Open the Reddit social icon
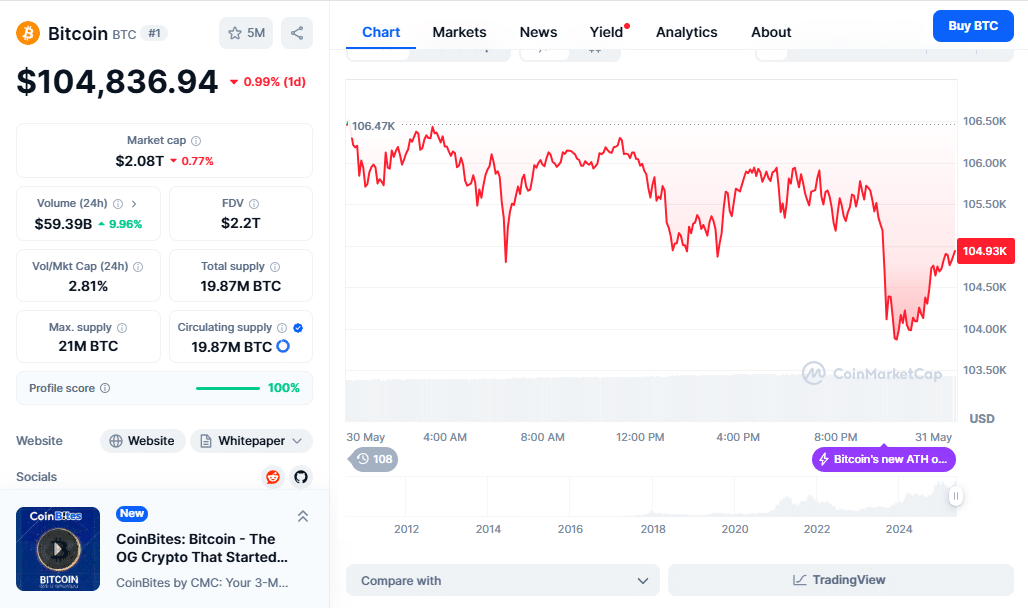The width and height of the screenshot is (1028, 608). click(x=273, y=477)
